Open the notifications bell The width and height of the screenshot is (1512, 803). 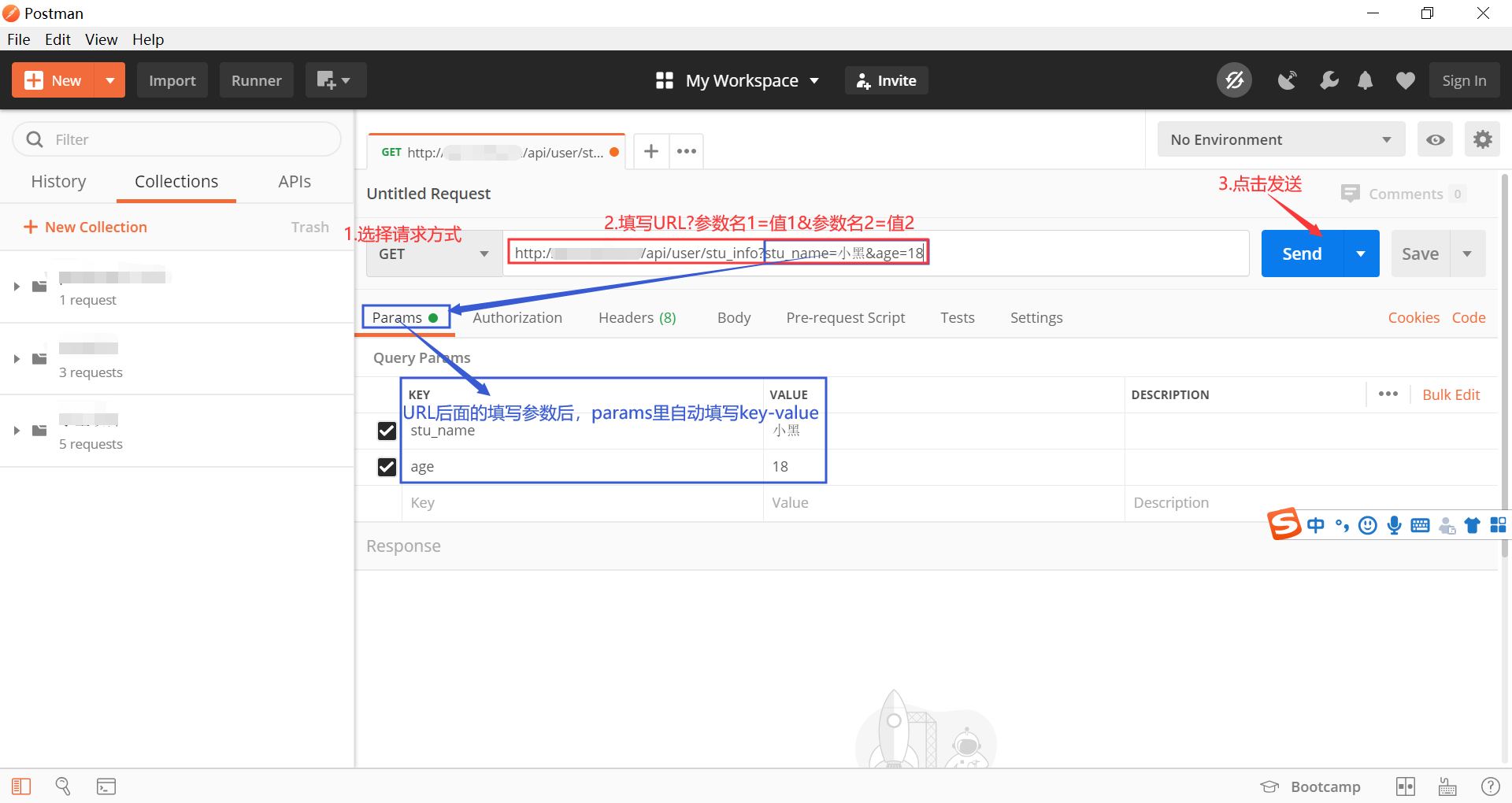[1366, 80]
